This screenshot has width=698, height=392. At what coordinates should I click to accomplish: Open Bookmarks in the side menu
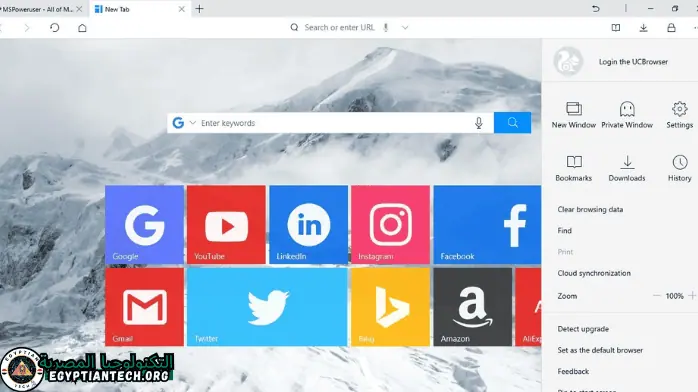(x=574, y=168)
